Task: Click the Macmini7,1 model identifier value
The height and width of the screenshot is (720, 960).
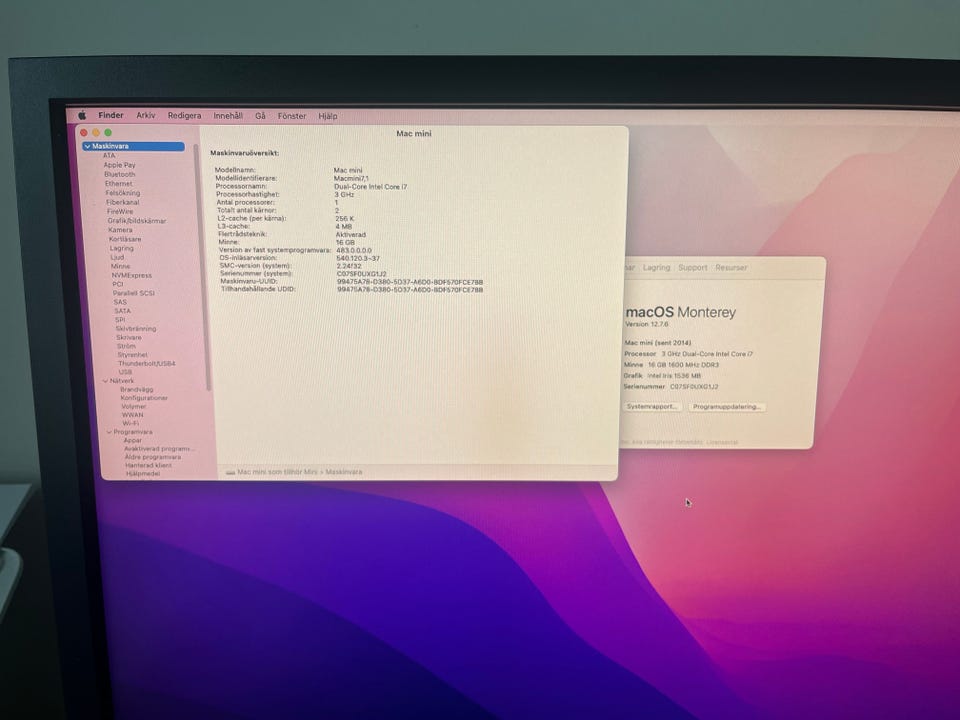Action: 351,178
